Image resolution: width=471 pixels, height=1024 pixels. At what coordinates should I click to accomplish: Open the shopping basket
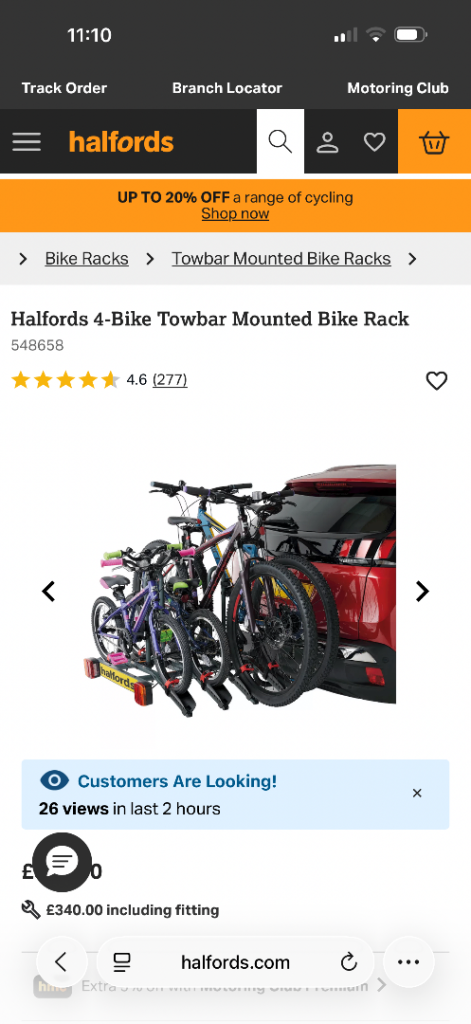[x=434, y=142]
